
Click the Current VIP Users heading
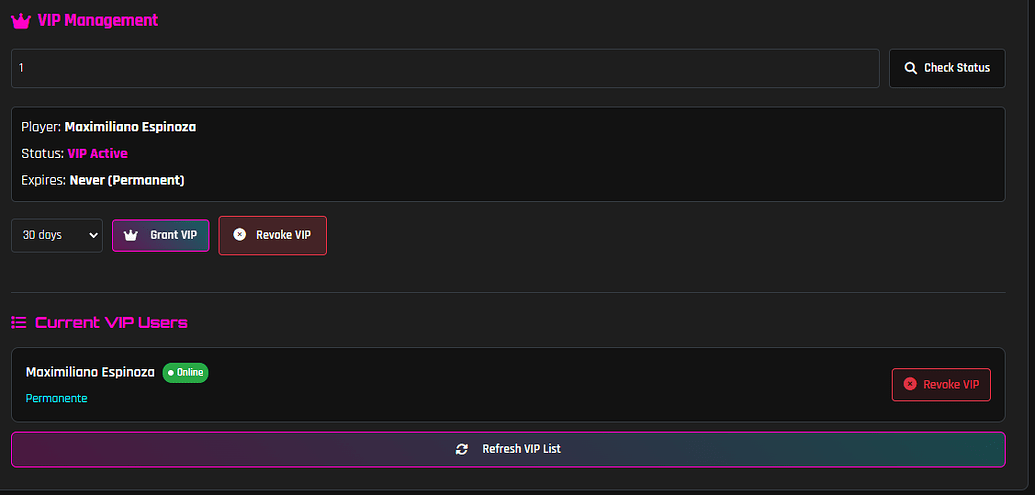coord(111,323)
